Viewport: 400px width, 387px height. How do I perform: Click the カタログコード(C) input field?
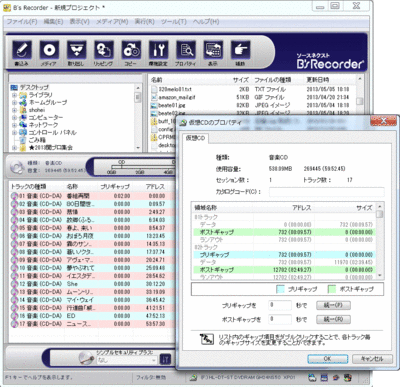(326, 192)
